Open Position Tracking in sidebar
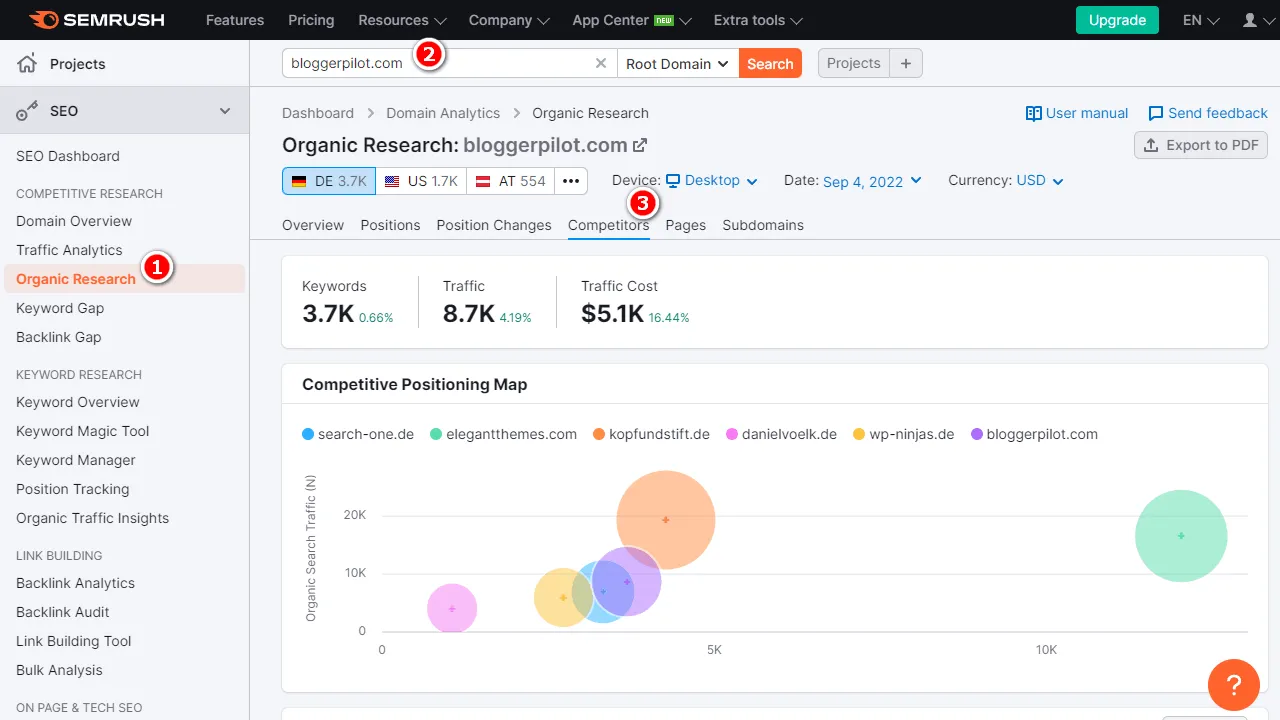 (x=73, y=489)
